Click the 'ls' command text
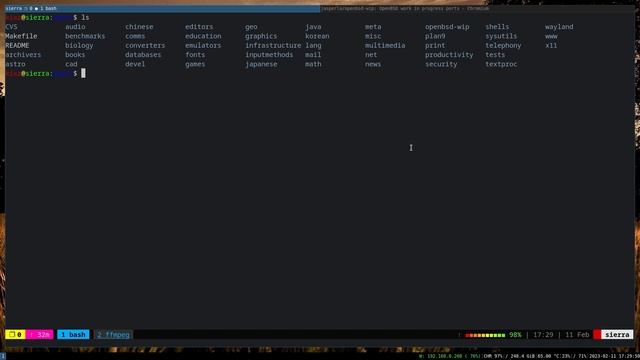This screenshot has height=360, width=640. (x=85, y=18)
